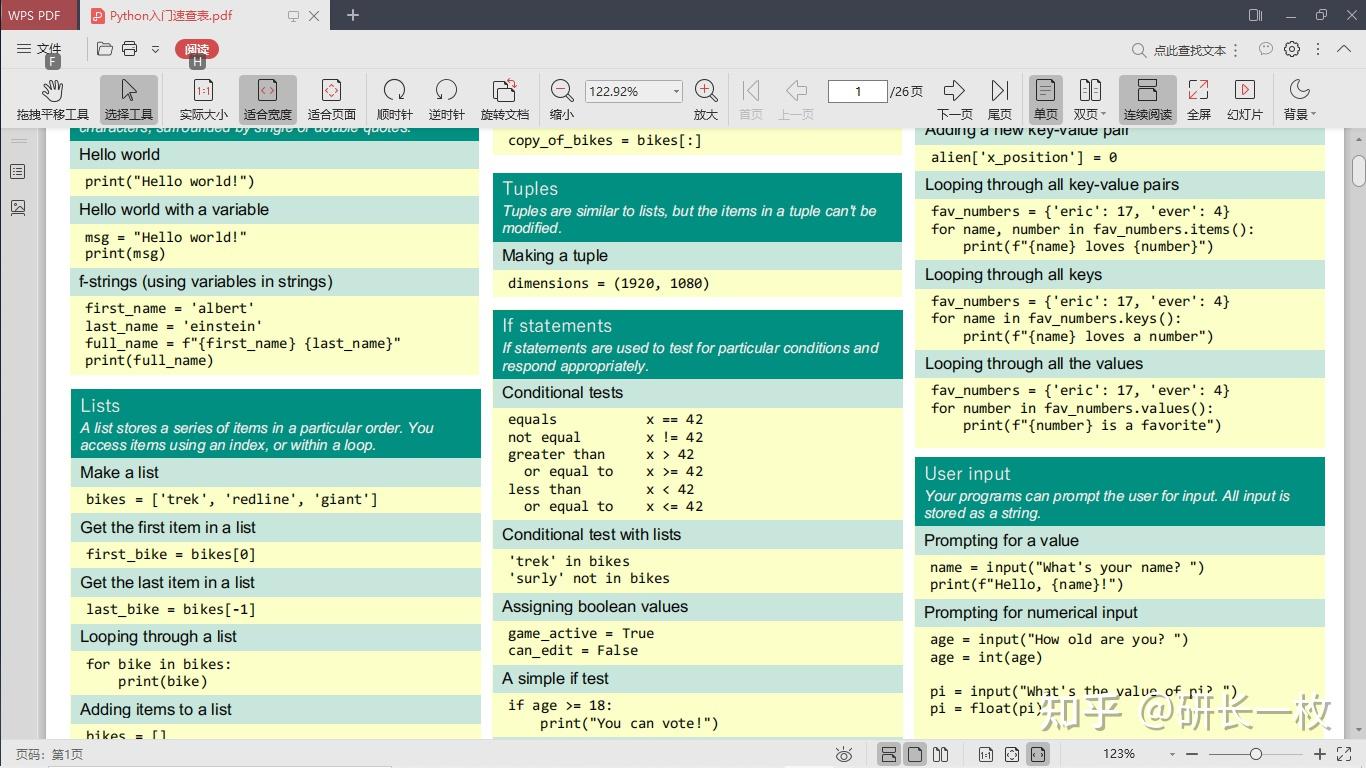The image size is (1366, 768).
Task: Click actual size 1:1 in status bar
Action: click(x=985, y=754)
